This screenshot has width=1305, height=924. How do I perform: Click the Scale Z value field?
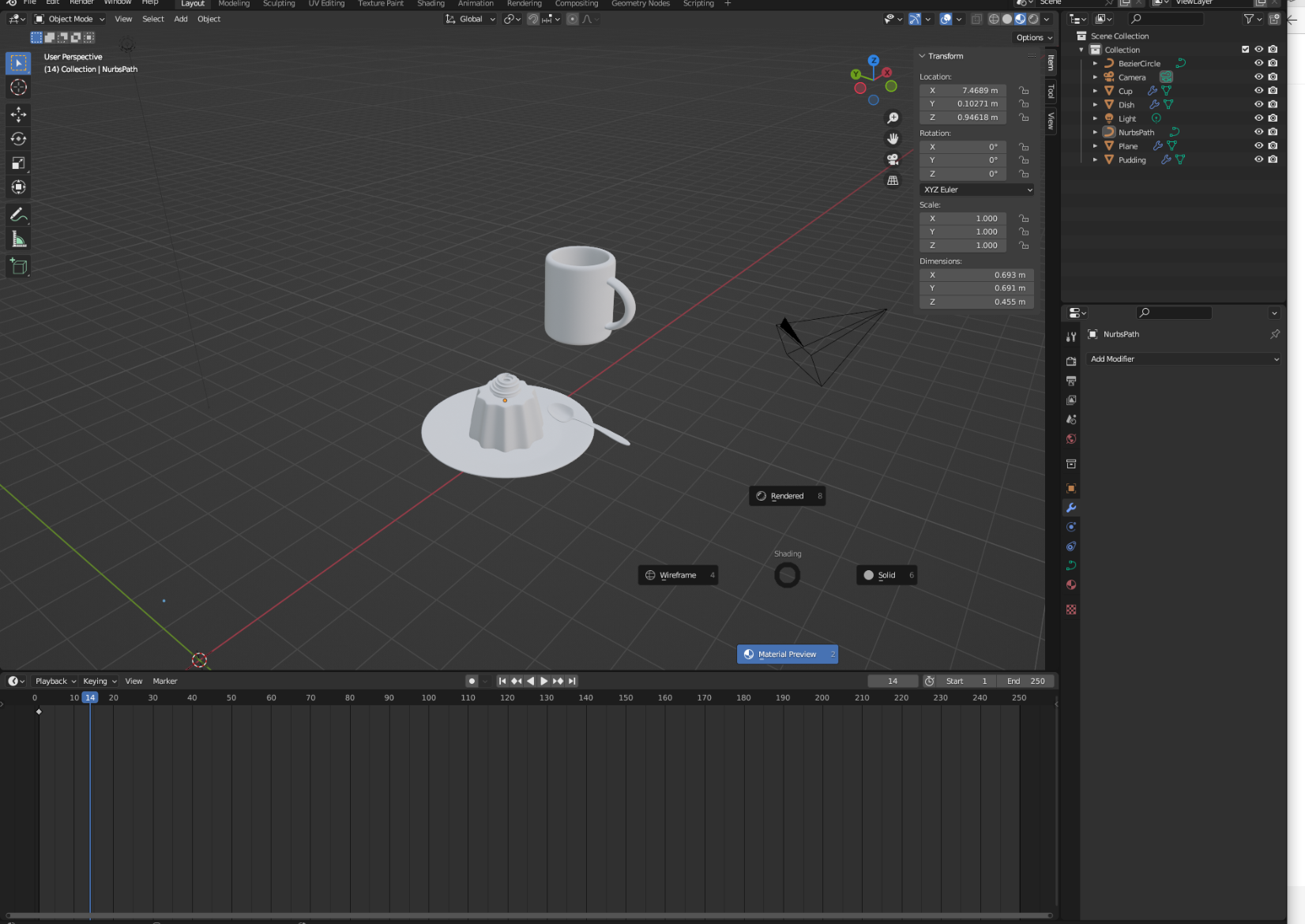963,246
